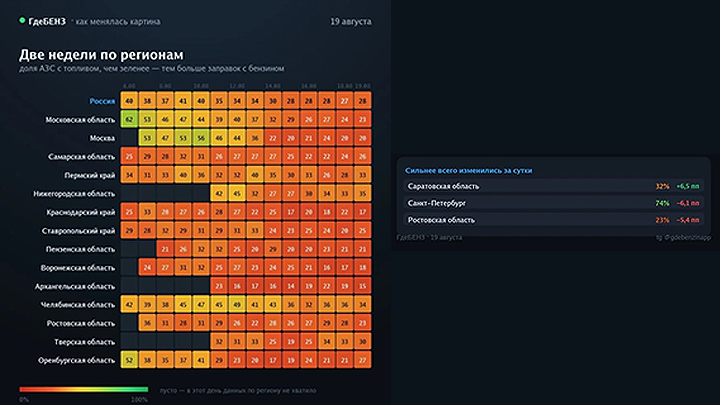
Task: Select the Московская область row label
Action: click(80, 119)
